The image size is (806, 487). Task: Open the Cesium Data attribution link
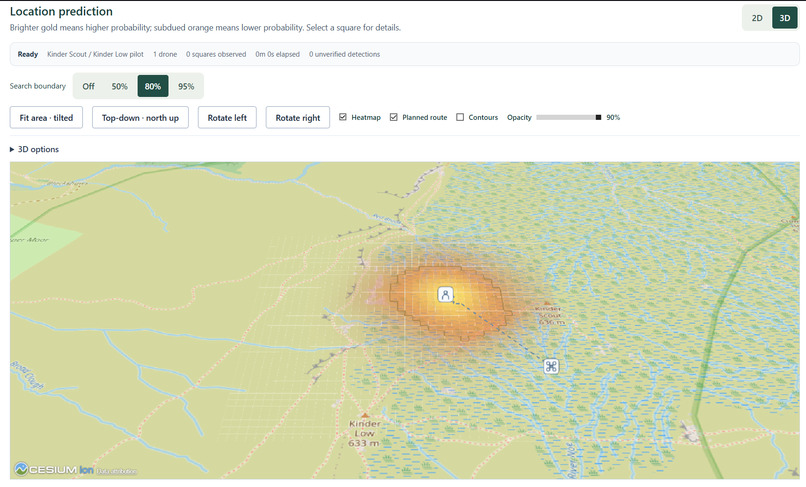click(x=117, y=471)
